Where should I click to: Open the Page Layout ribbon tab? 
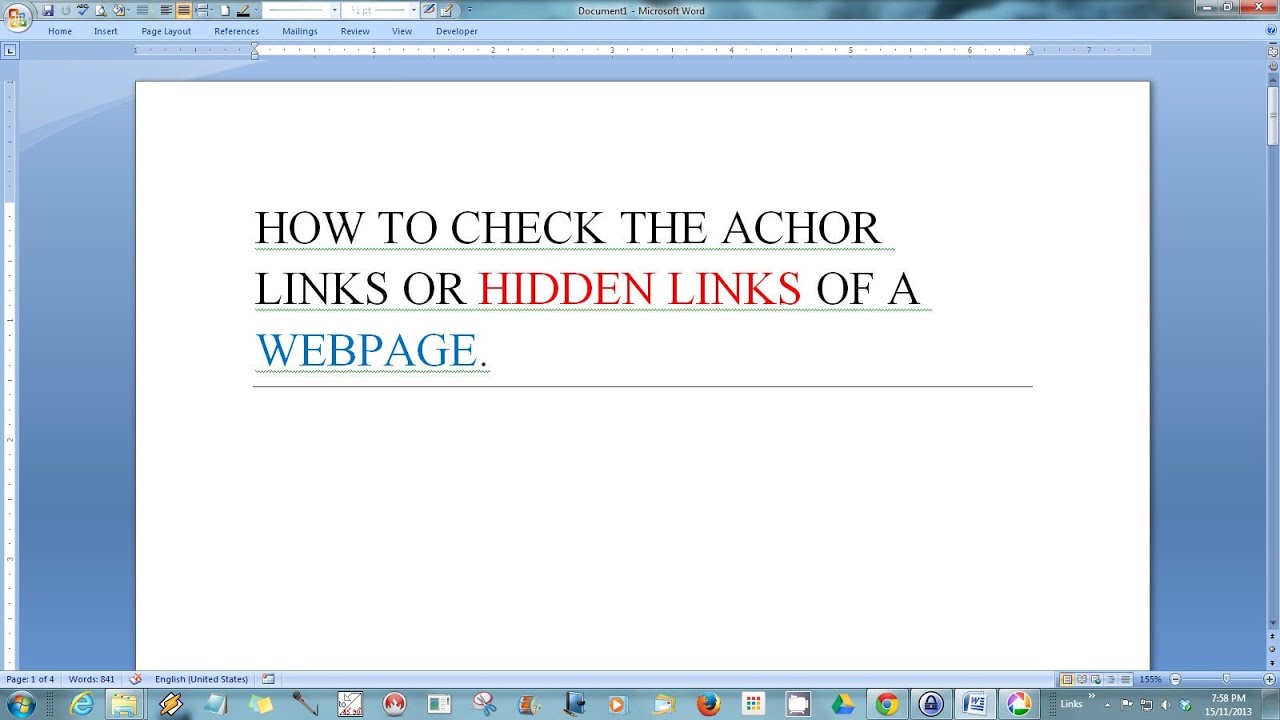coord(166,31)
